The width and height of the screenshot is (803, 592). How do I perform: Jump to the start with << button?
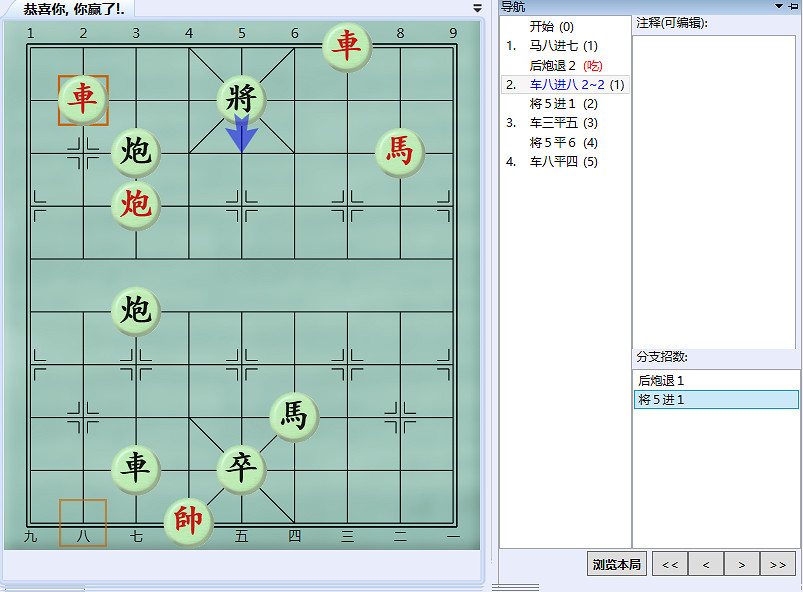669,563
